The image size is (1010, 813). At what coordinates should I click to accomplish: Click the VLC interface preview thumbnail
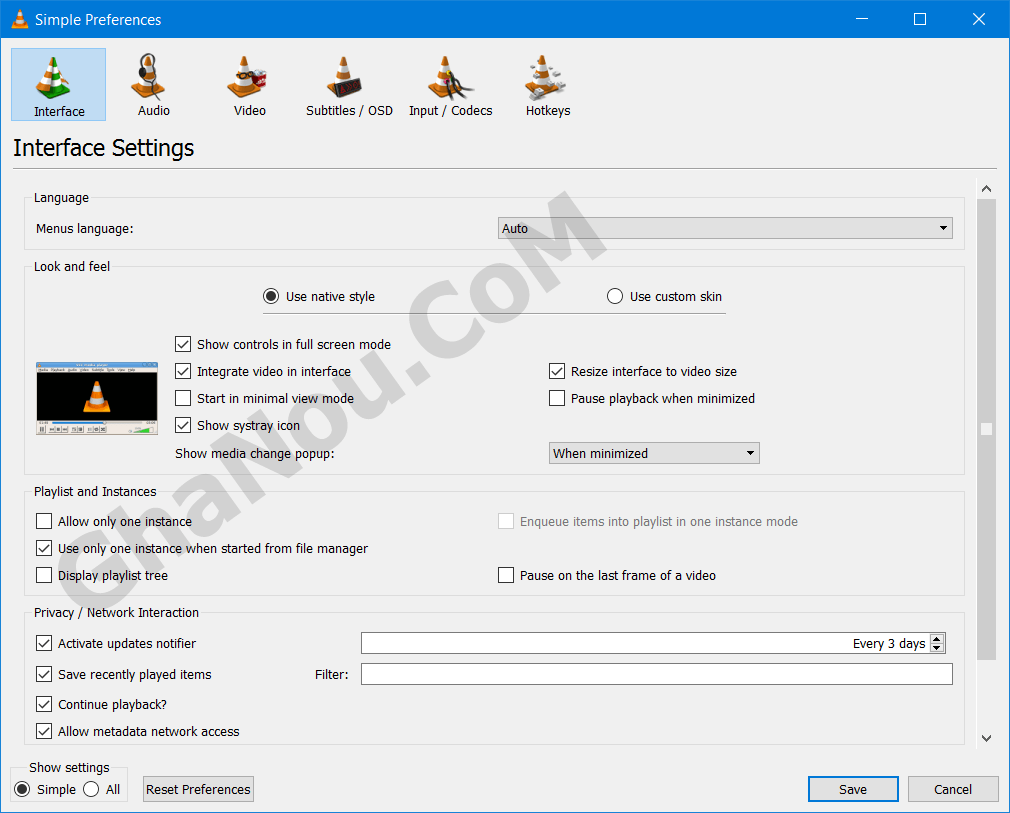tap(97, 397)
